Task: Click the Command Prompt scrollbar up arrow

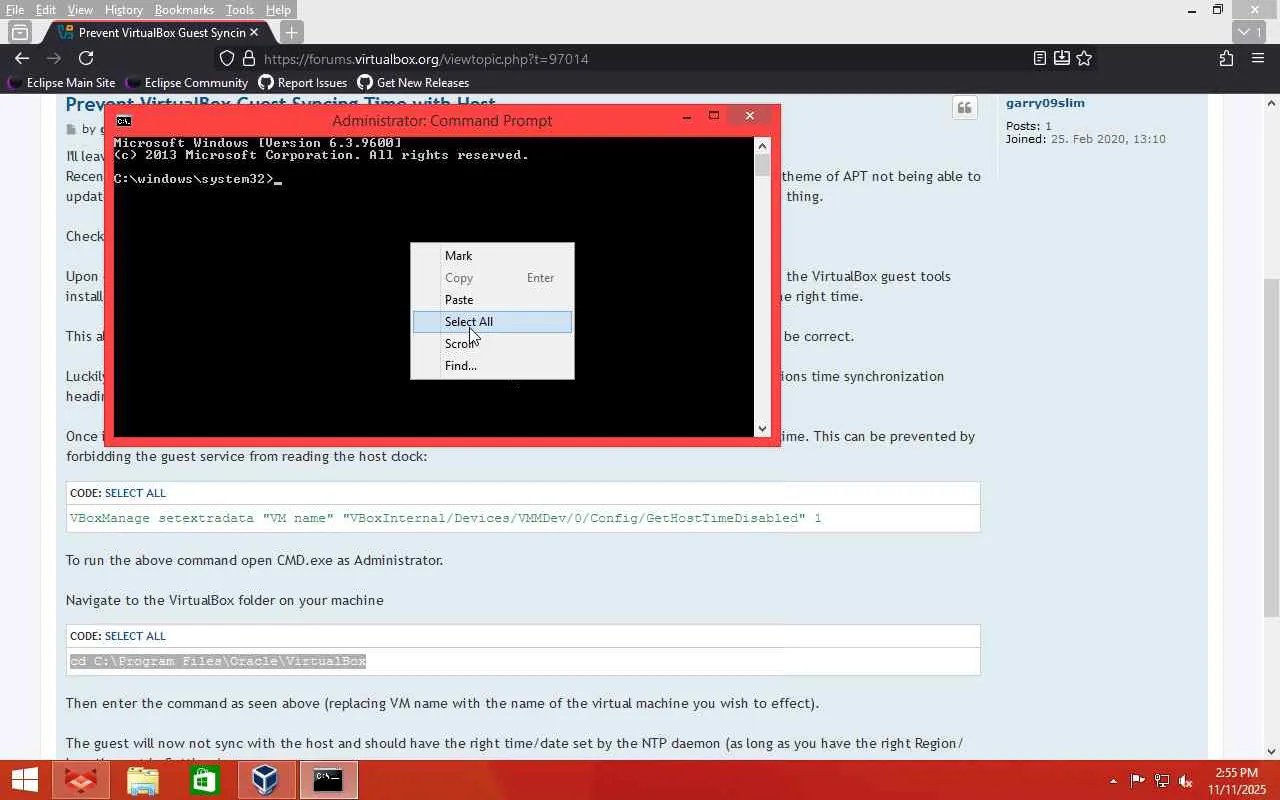Action: tap(763, 146)
